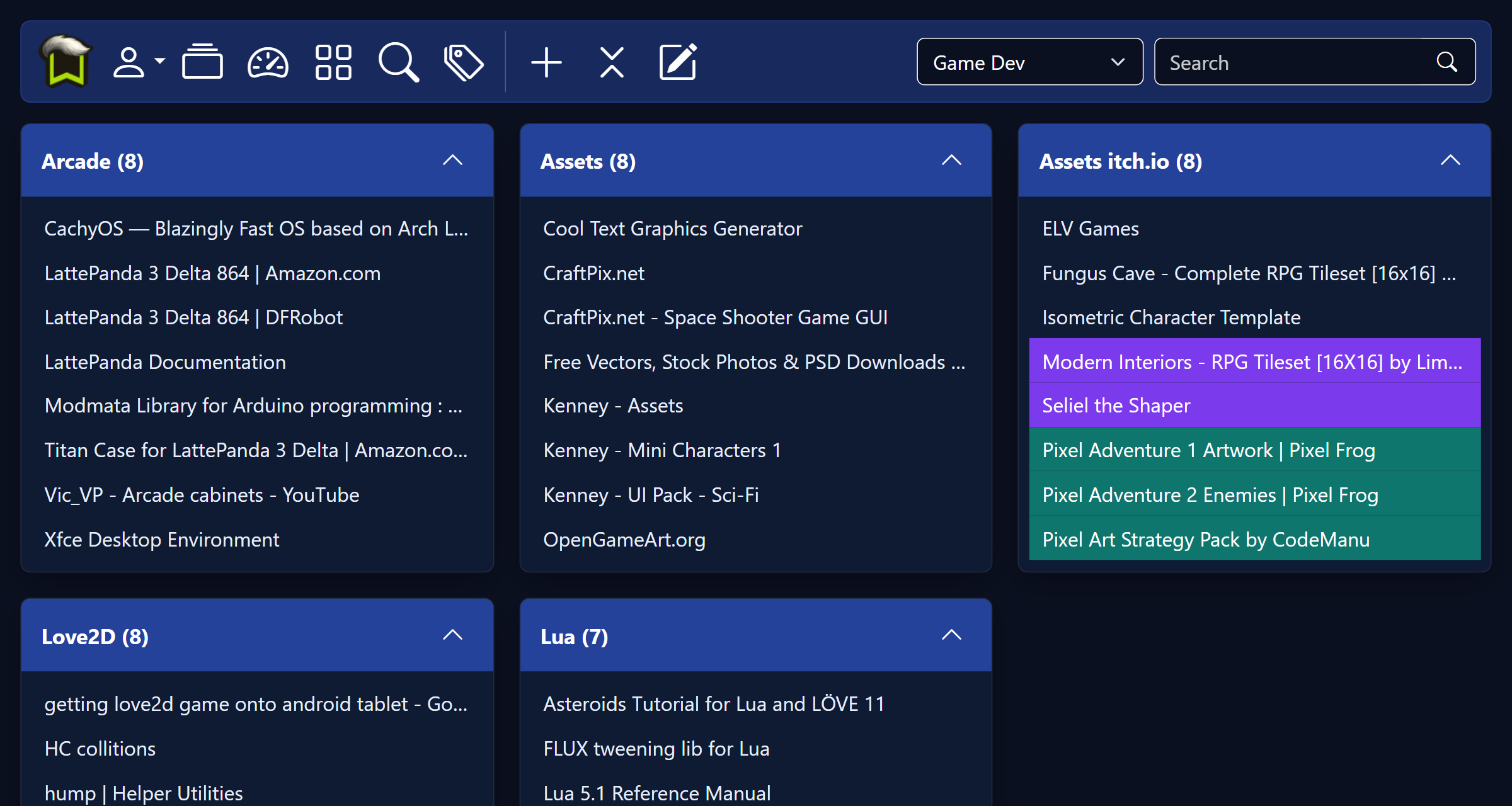Collapse the Arcade (8) section
Image resolution: width=1512 pixels, height=806 pixels.
coord(452,161)
